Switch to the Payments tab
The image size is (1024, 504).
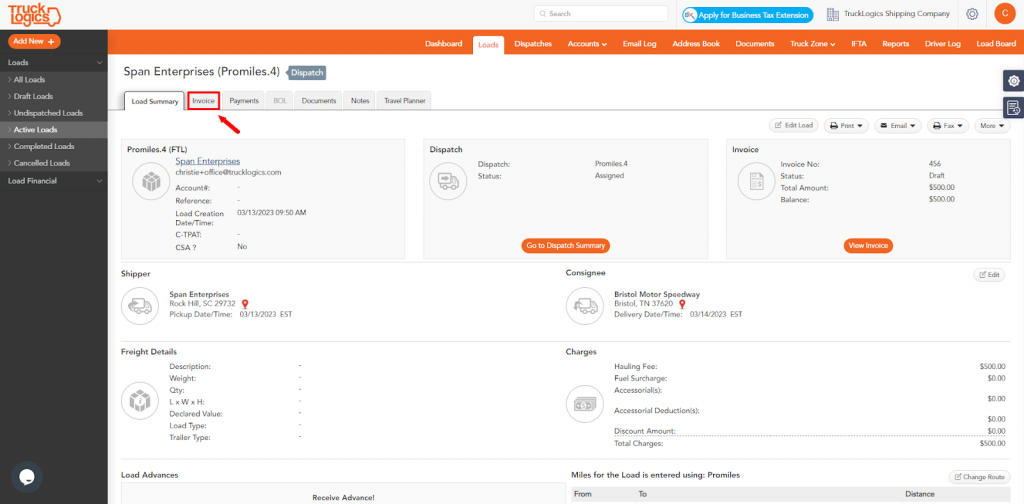pos(244,101)
